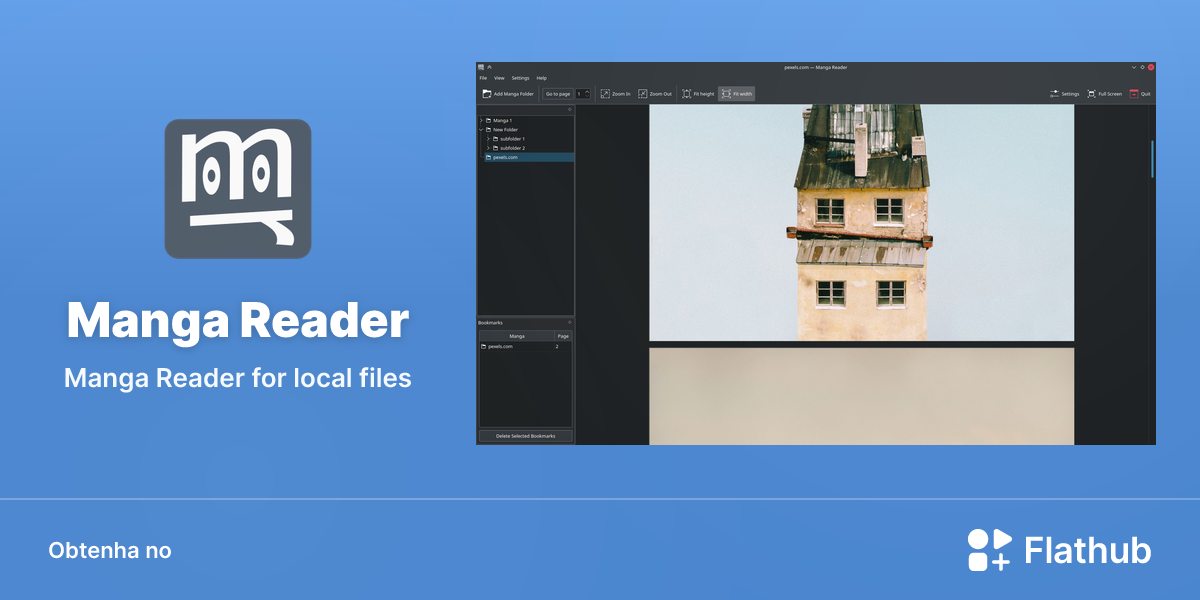Click the Full Screen toolbar icon

(x=1092, y=94)
